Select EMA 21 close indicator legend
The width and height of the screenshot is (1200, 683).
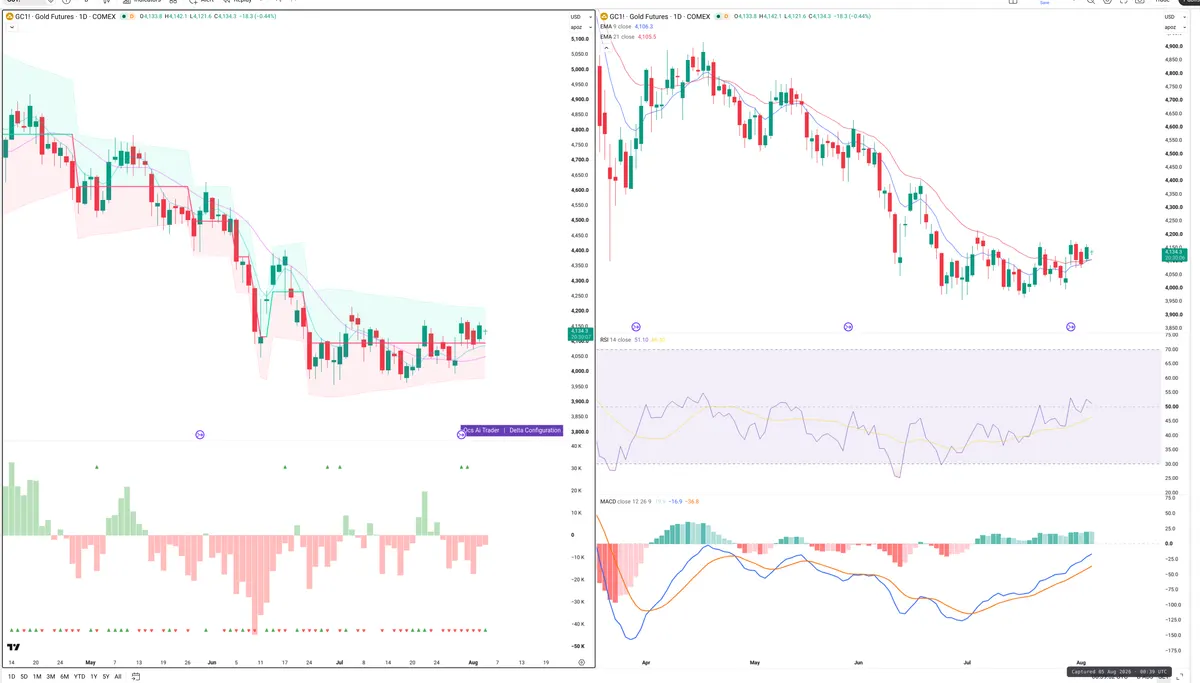point(617,37)
